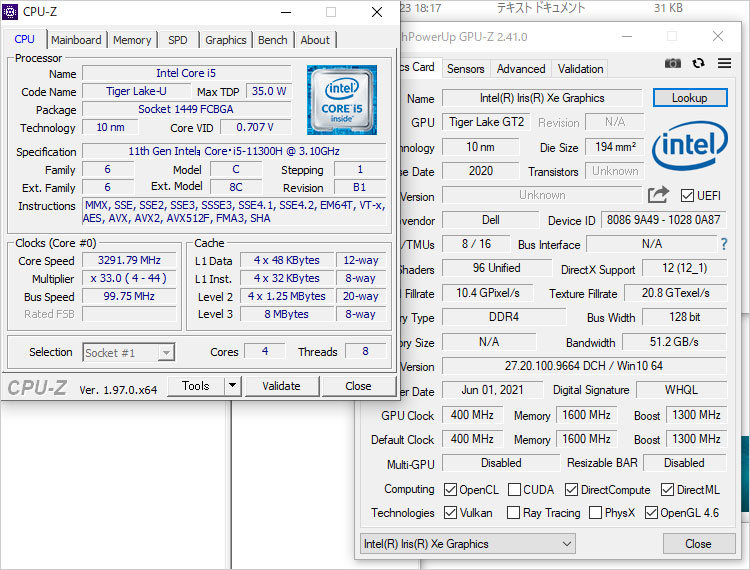Open the Socket #1 selection dropdown
The height and width of the screenshot is (570, 750).
(x=129, y=352)
